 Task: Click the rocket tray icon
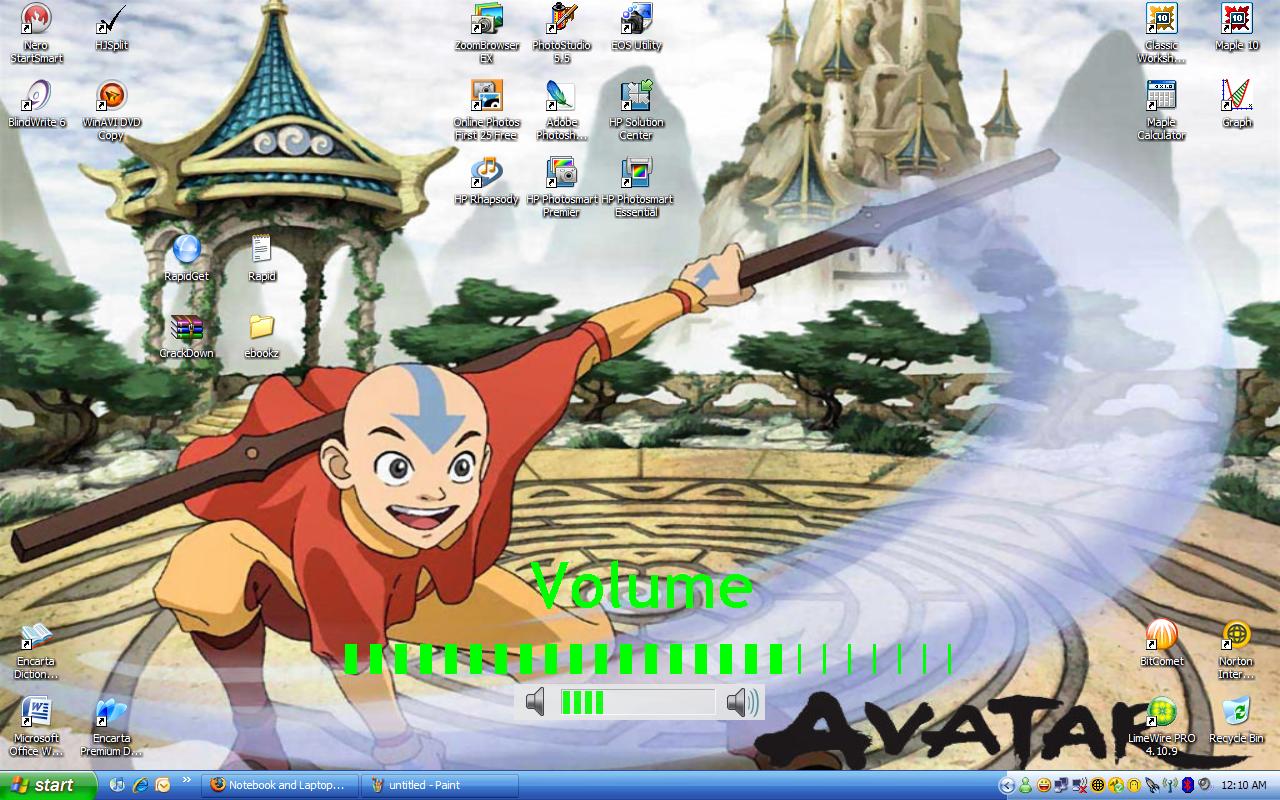pos(1152,785)
